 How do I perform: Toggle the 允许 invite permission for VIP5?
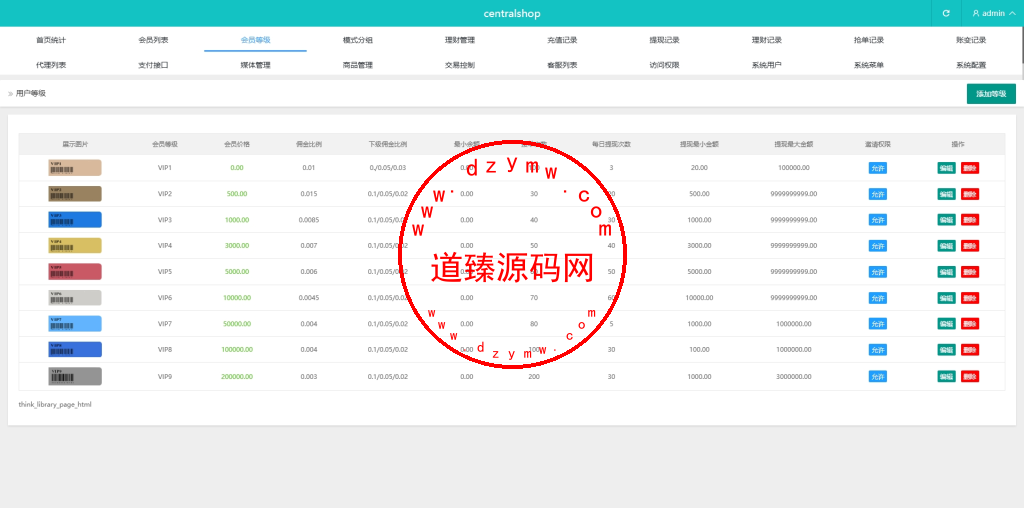pos(878,272)
